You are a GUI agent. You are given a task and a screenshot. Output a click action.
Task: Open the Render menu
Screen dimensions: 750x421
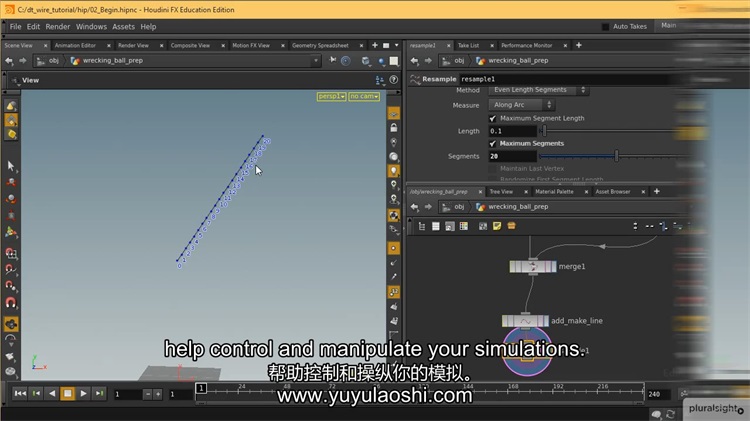pyautogui.click(x=57, y=27)
